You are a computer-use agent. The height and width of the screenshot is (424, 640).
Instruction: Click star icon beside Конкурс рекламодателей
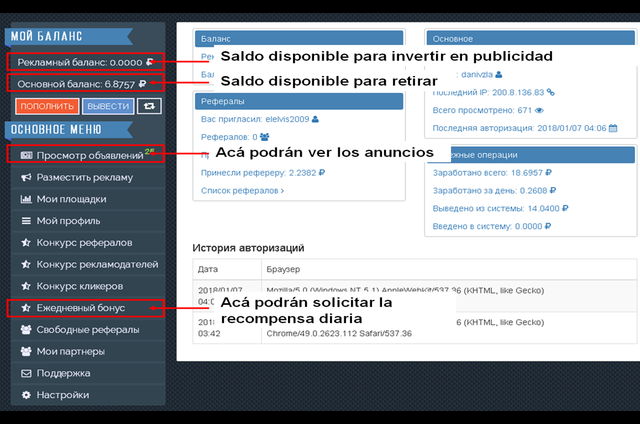tap(26, 264)
